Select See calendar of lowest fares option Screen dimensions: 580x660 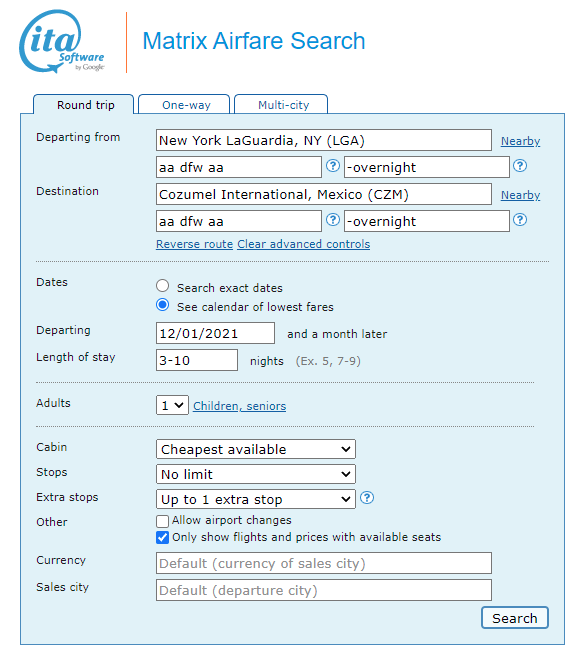162,305
